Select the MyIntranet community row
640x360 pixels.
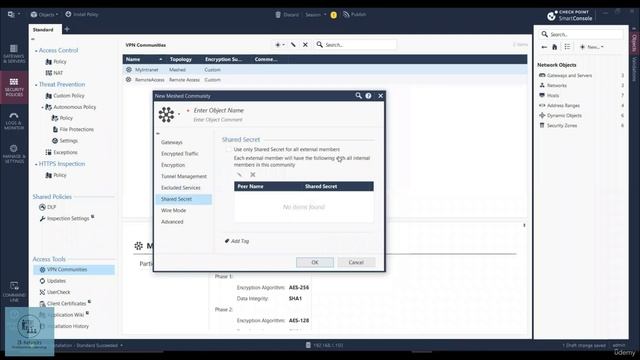pos(324,70)
